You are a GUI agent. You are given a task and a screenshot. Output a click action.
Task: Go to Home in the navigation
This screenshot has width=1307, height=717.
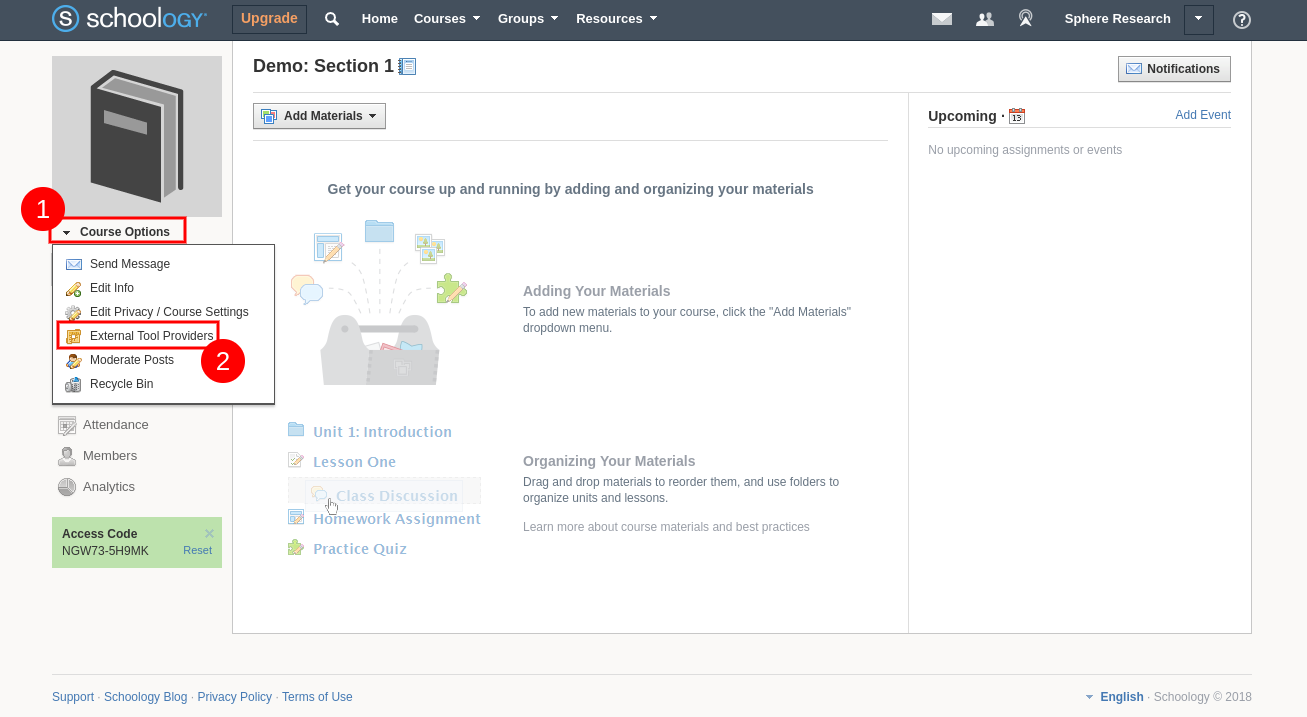click(x=380, y=19)
